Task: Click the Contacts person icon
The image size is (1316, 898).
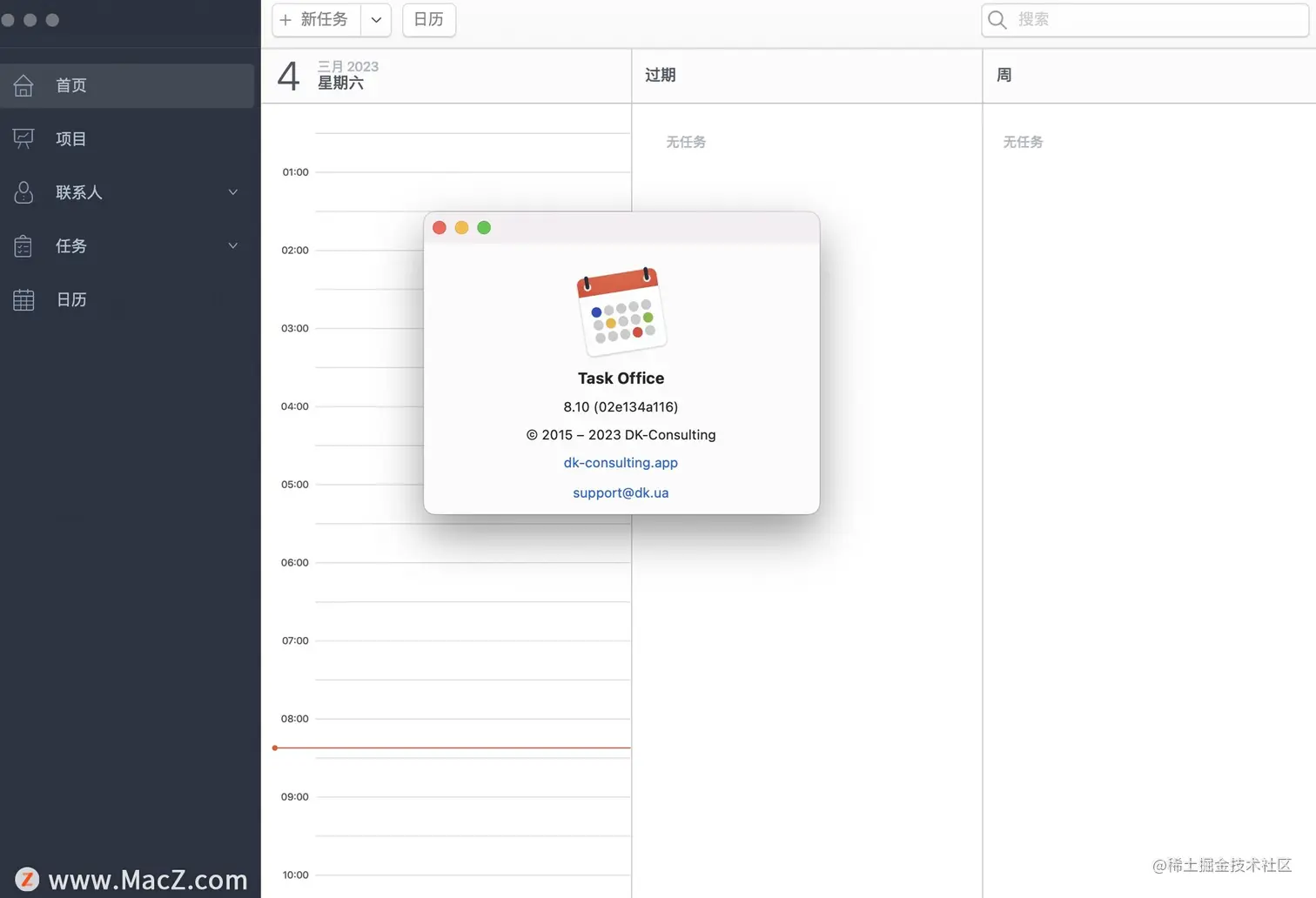Action: [x=23, y=192]
